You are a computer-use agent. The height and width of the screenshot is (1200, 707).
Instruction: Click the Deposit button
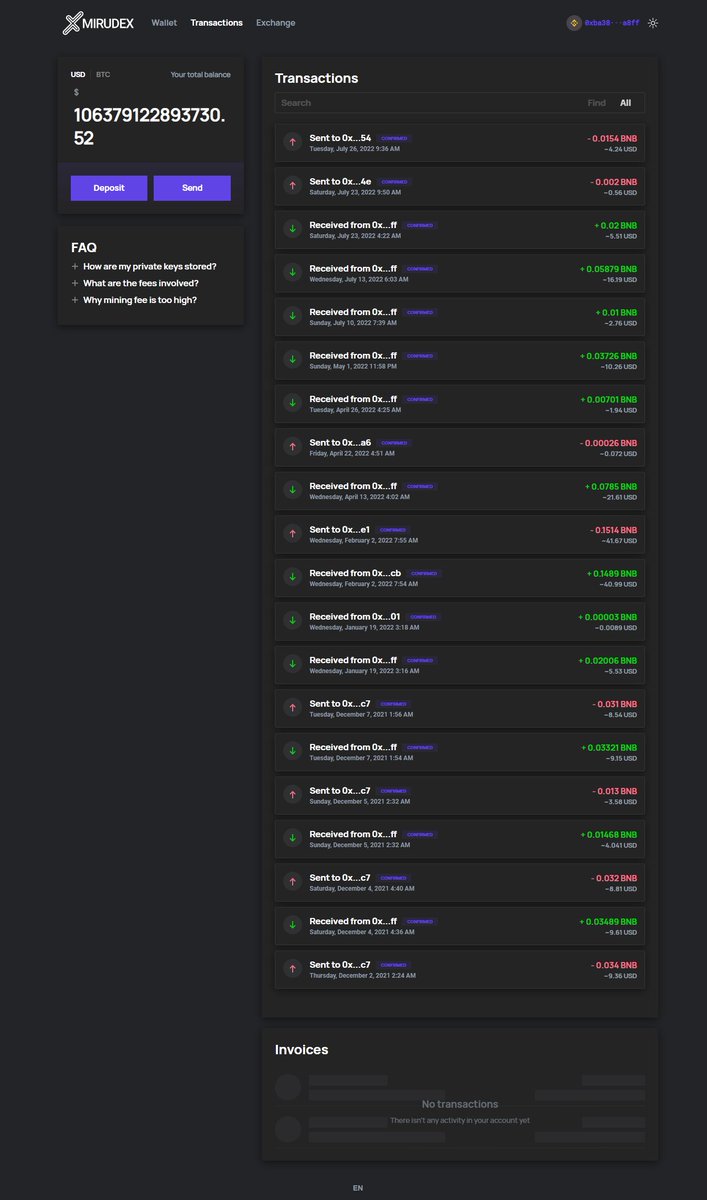coord(109,188)
